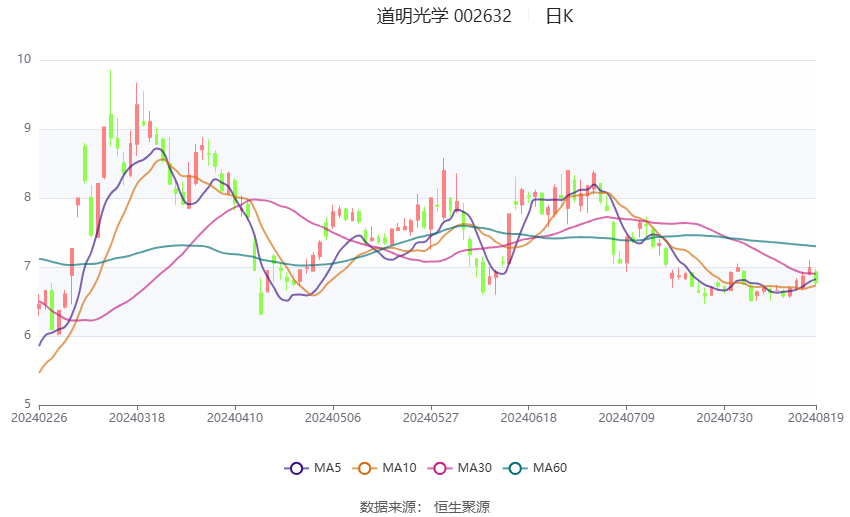
Task: Click y-axis value label 5
Action: 28,404
